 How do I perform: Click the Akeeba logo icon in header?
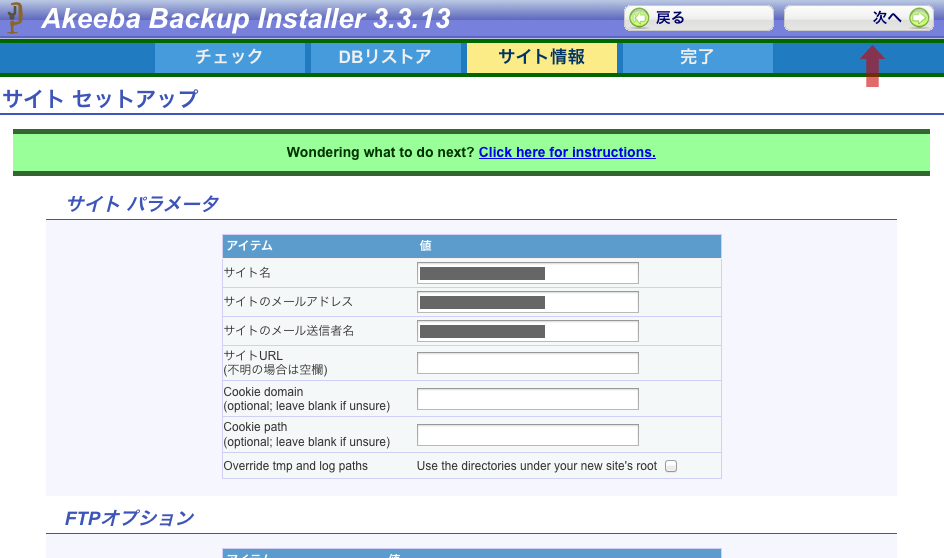(14, 18)
